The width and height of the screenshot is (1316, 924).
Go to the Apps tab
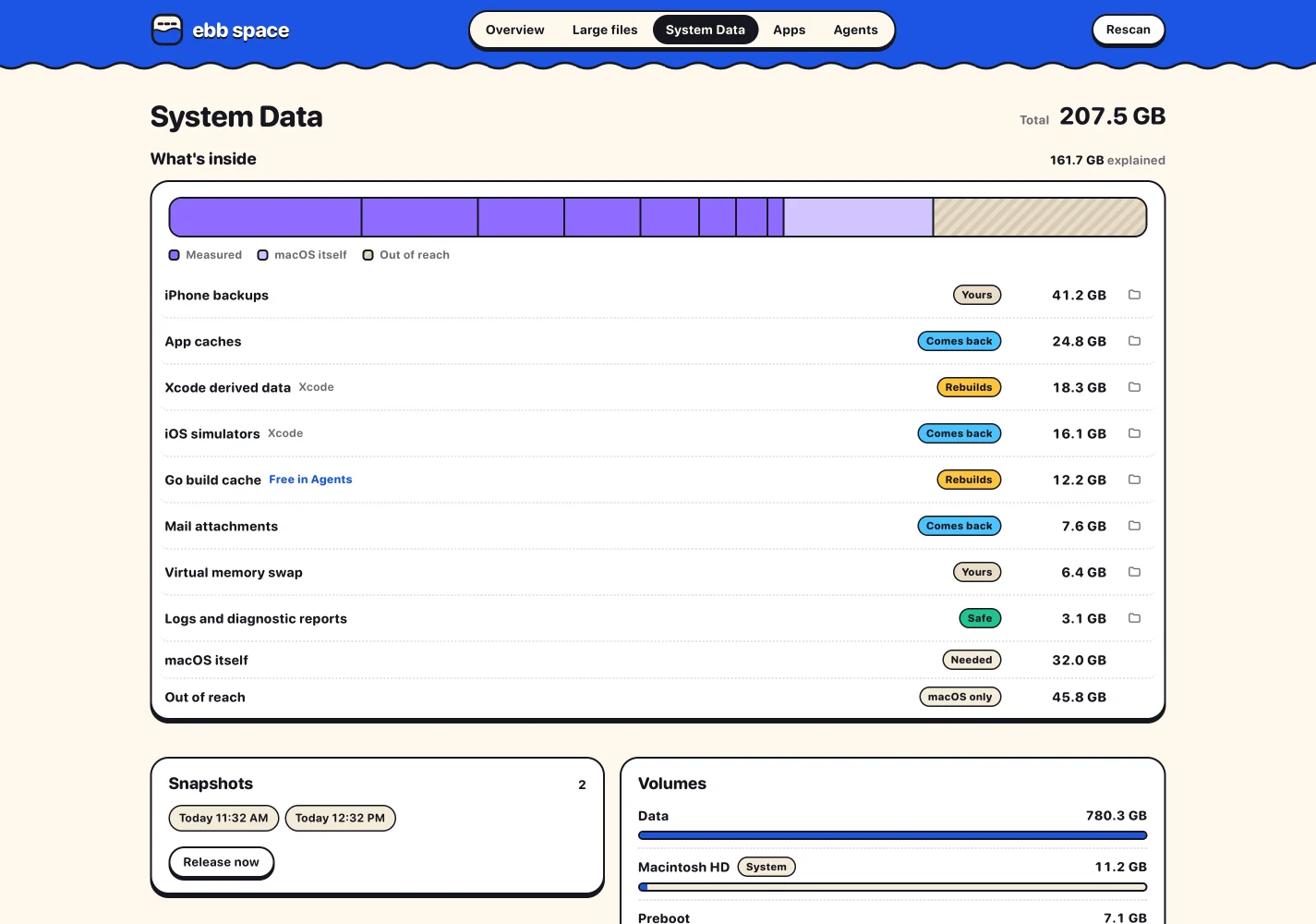point(790,30)
